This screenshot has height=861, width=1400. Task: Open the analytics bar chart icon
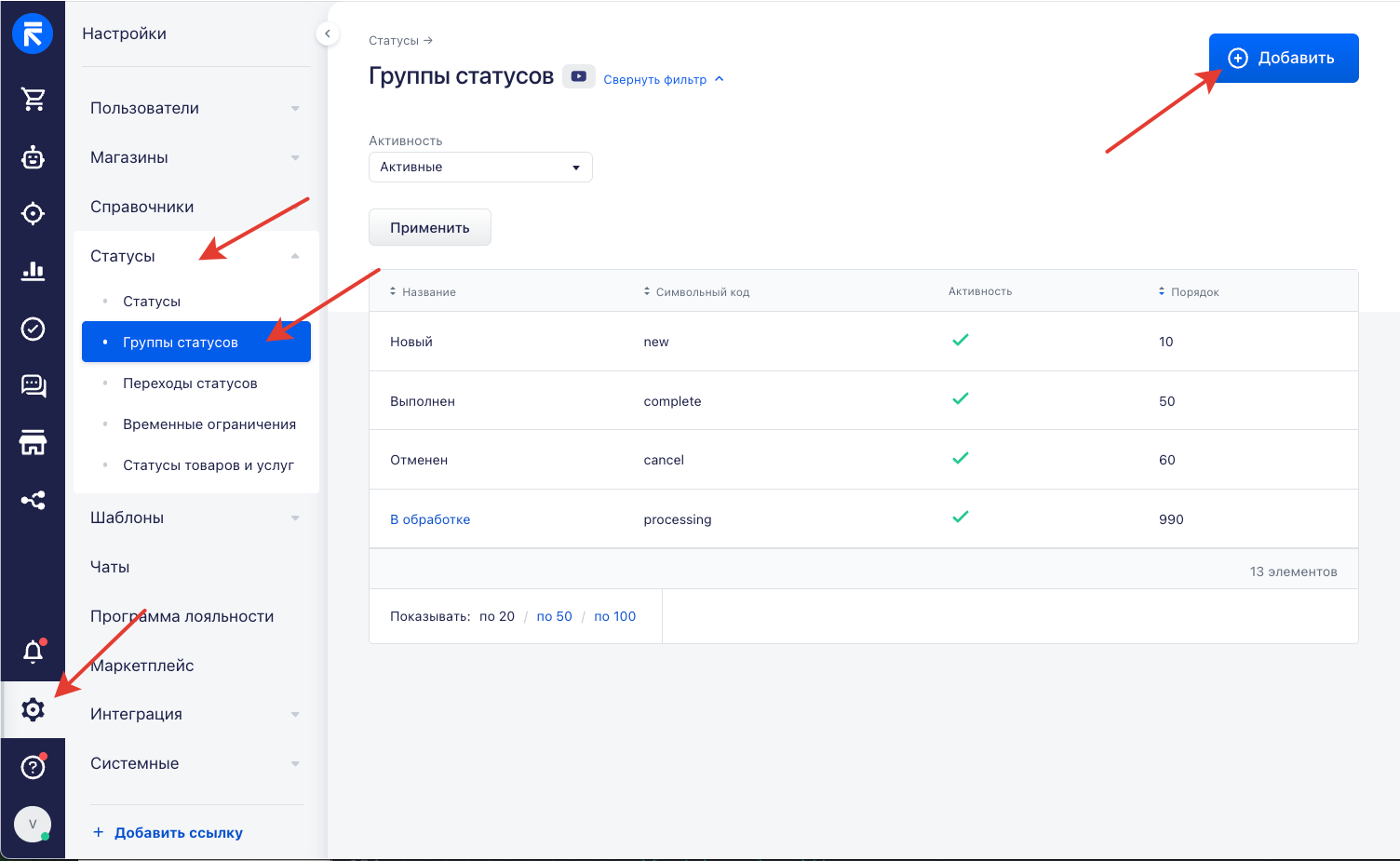33,271
